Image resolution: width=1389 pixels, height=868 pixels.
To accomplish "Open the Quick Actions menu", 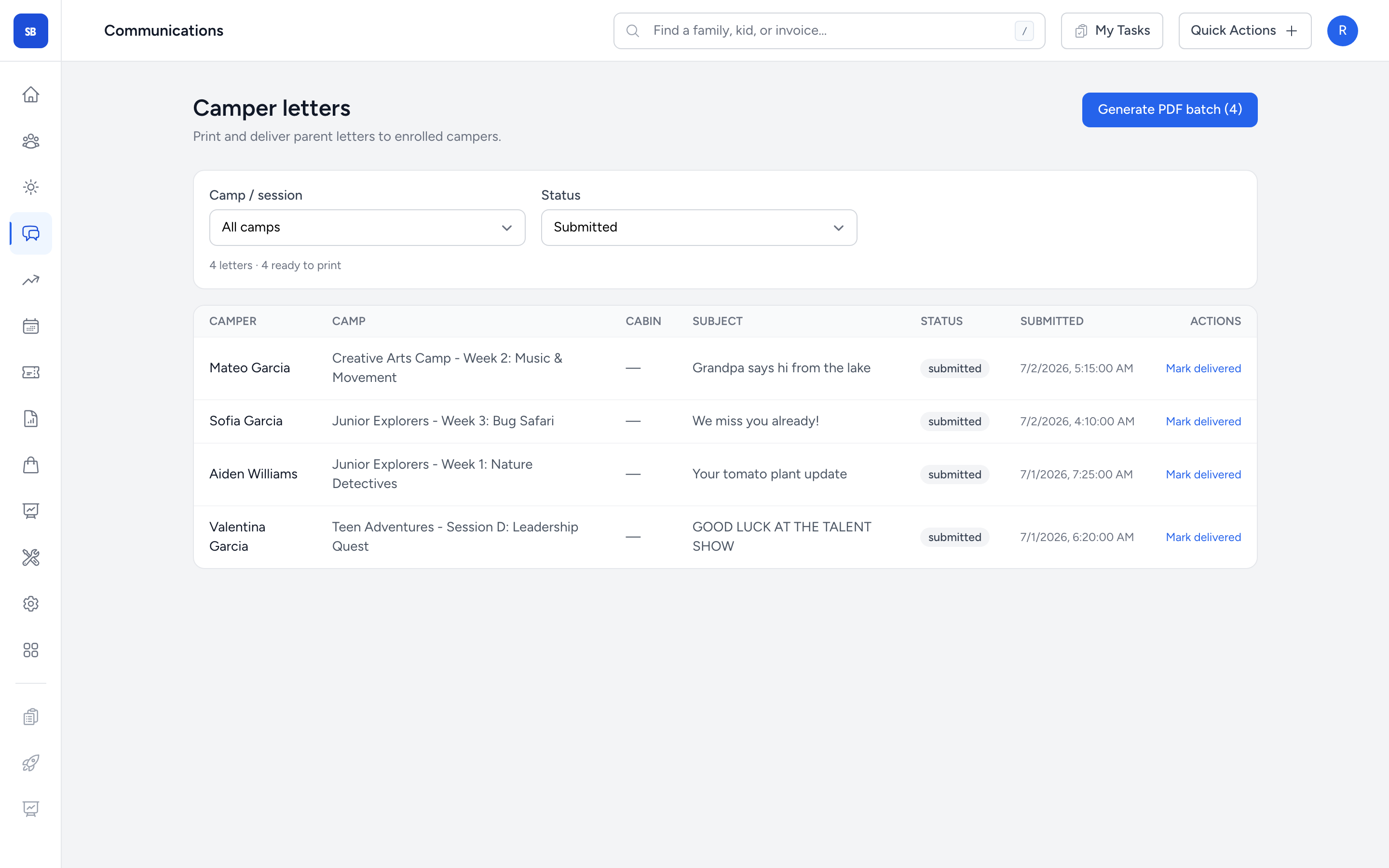I will [x=1244, y=31].
